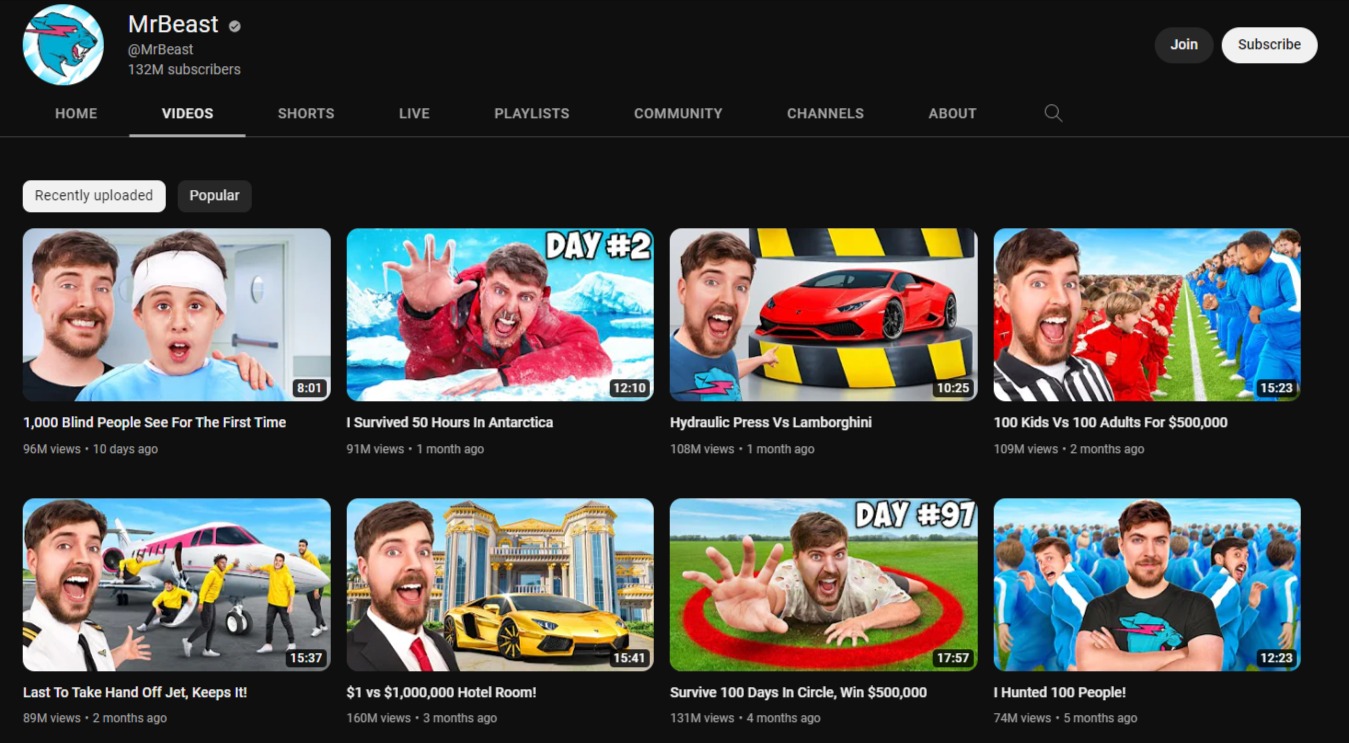Click '160M views • 3 months ago' text
Viewport: 1349px width, 743px height.
click(422, 718)
